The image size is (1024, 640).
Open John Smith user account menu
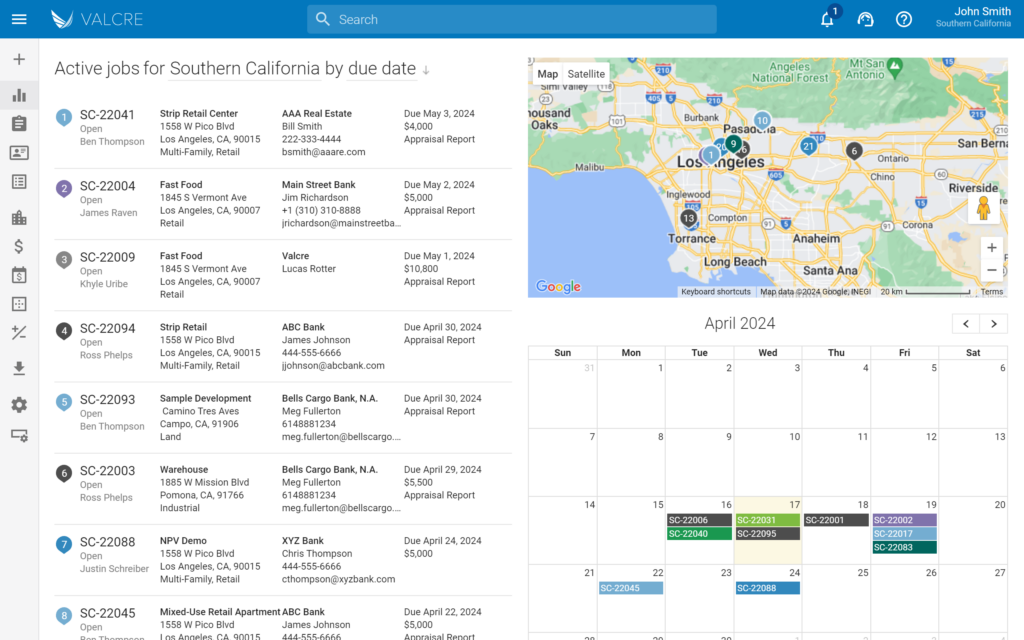(x=972, y=17)
